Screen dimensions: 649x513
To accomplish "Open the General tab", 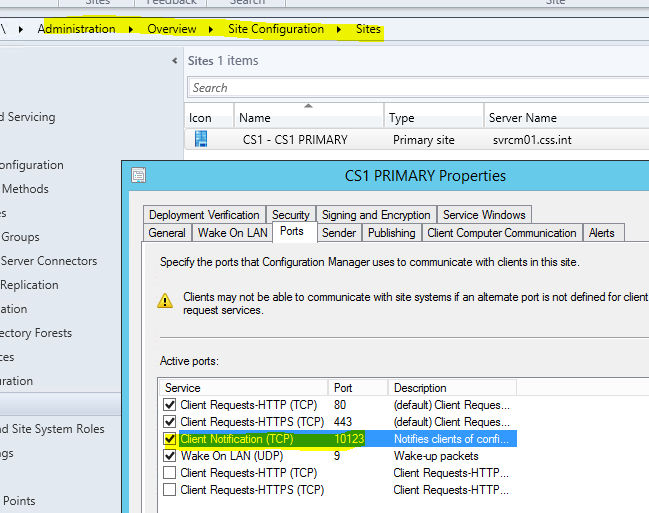I will [167, 233].
